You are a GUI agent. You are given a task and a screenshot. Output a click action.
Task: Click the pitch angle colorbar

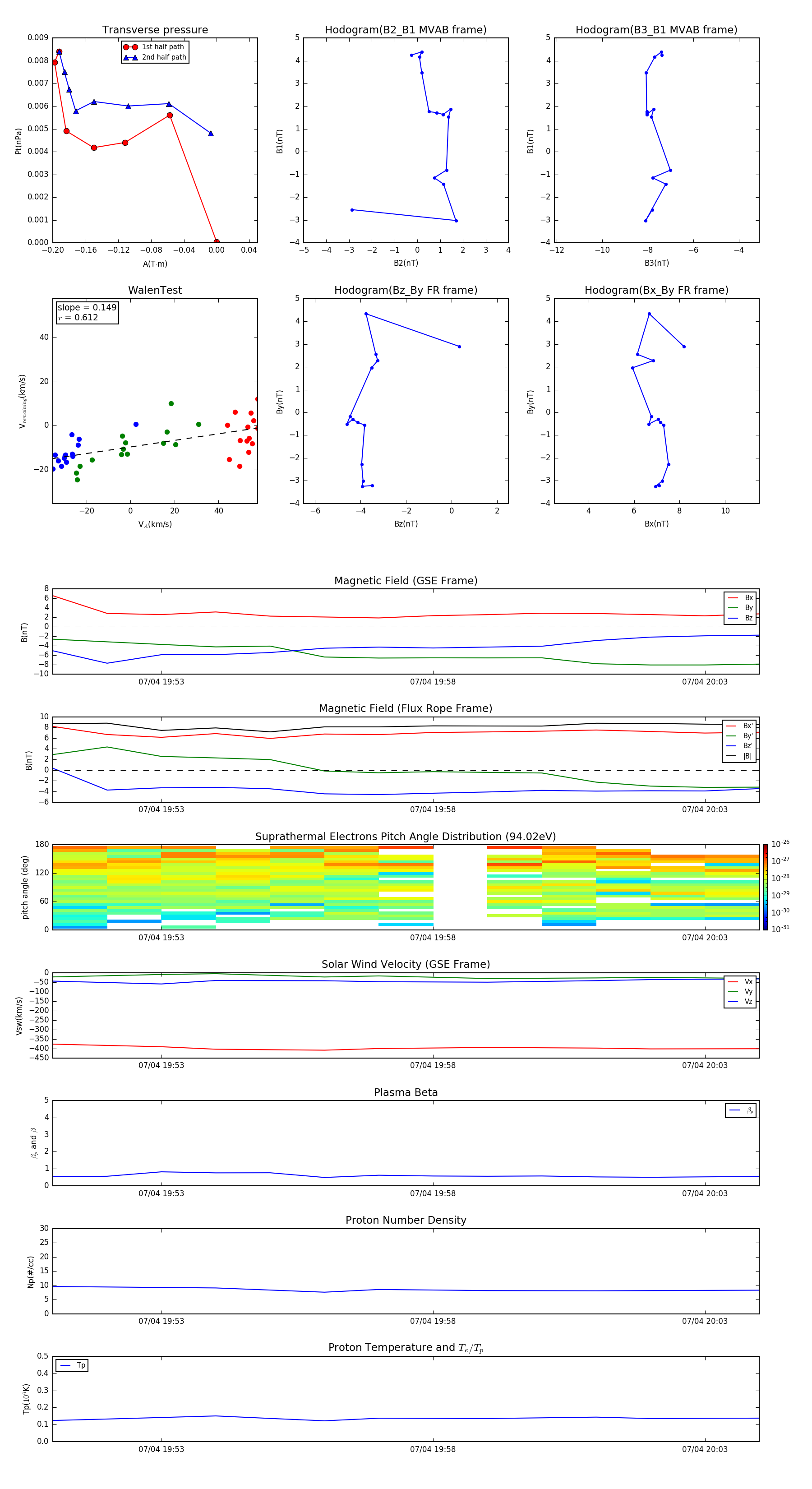(765, 887)
